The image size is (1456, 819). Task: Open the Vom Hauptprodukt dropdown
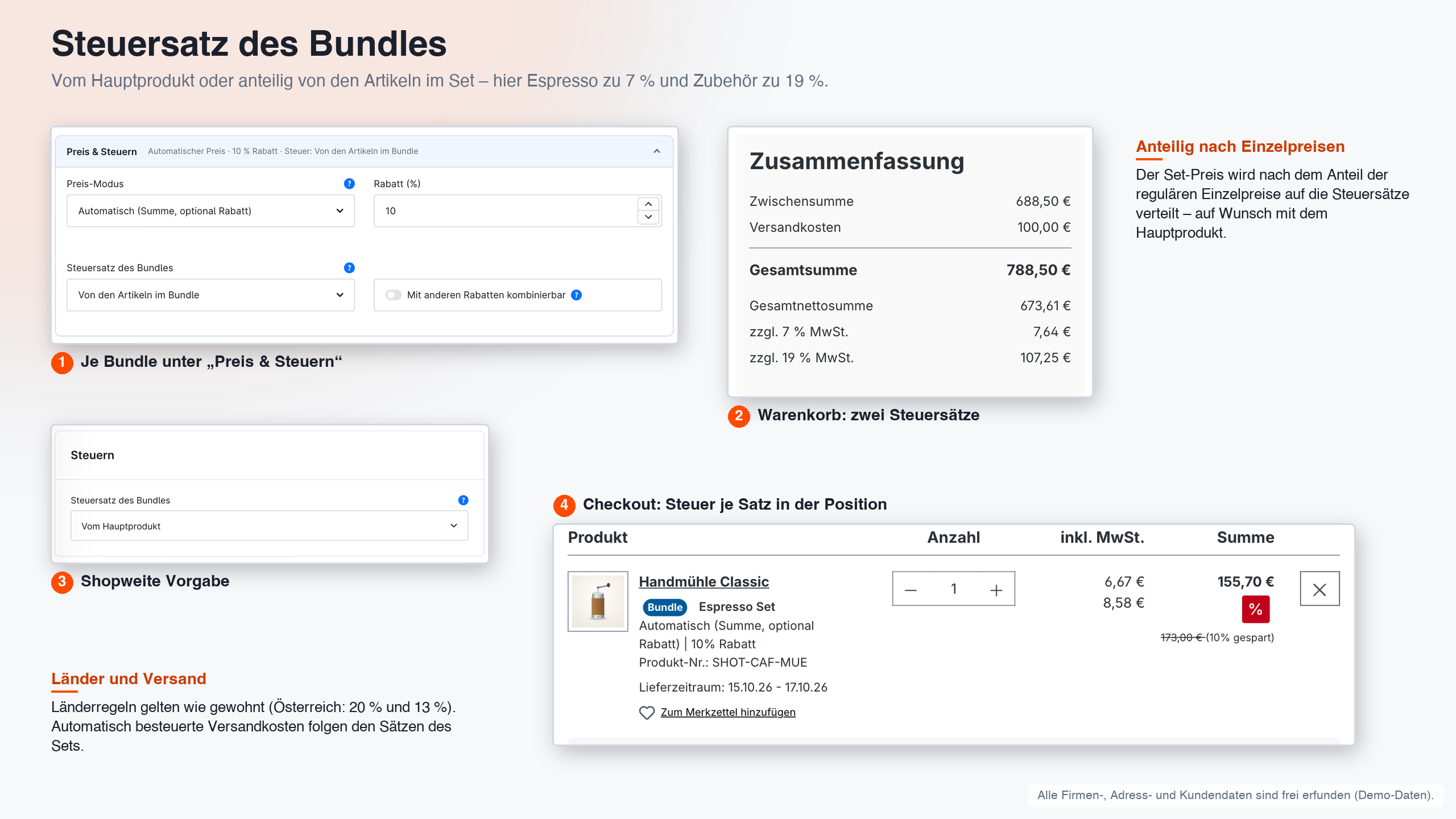tap(269, 526)
